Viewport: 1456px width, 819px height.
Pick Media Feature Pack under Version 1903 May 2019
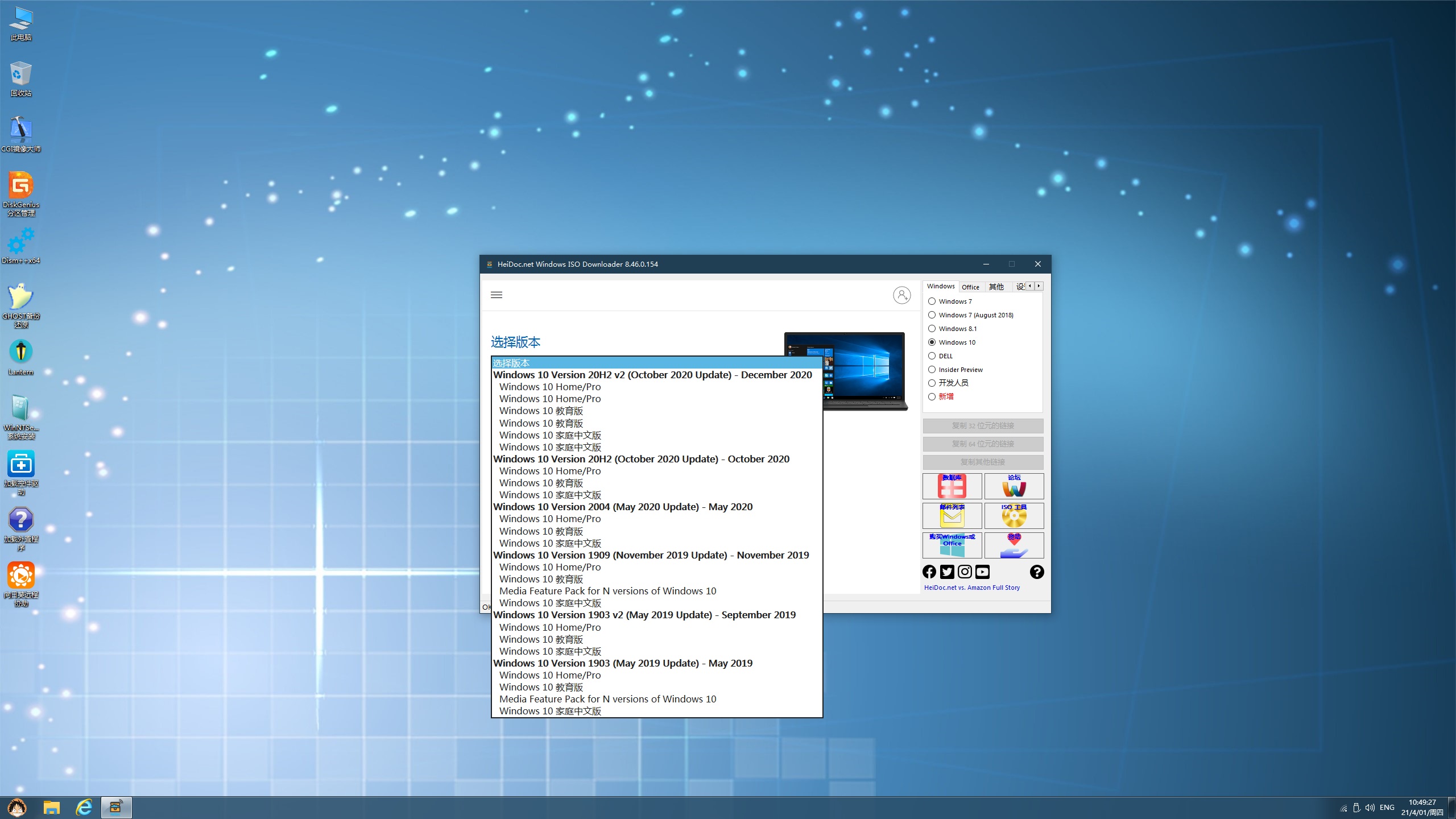(657, 699)
